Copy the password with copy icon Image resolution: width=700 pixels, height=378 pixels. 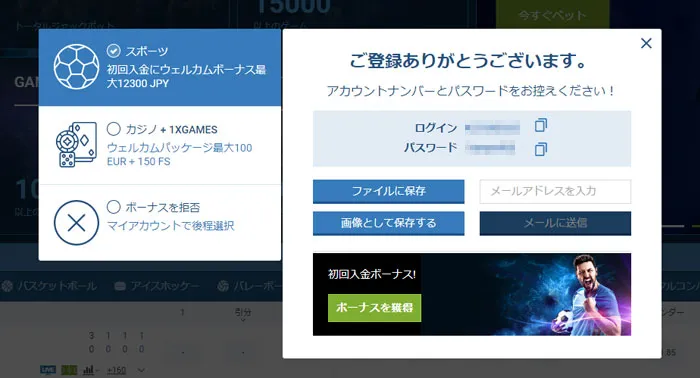pyautogui.click(x=541, y=149)
